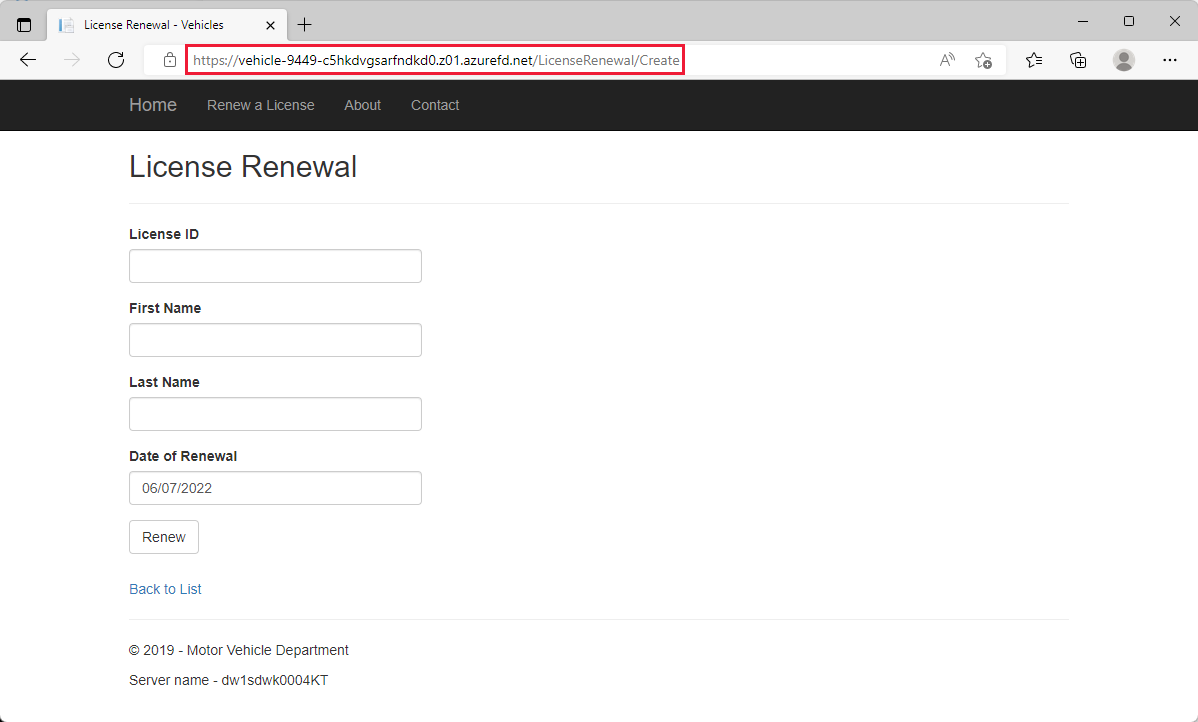Maximize the browser window
This screenshot has height=722, width=1198.
coord(1128,21)
